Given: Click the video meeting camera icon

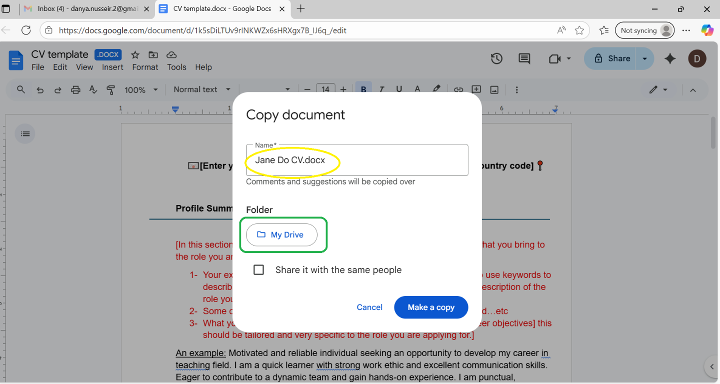Looking at the screenshot, I should pos(555,59).
